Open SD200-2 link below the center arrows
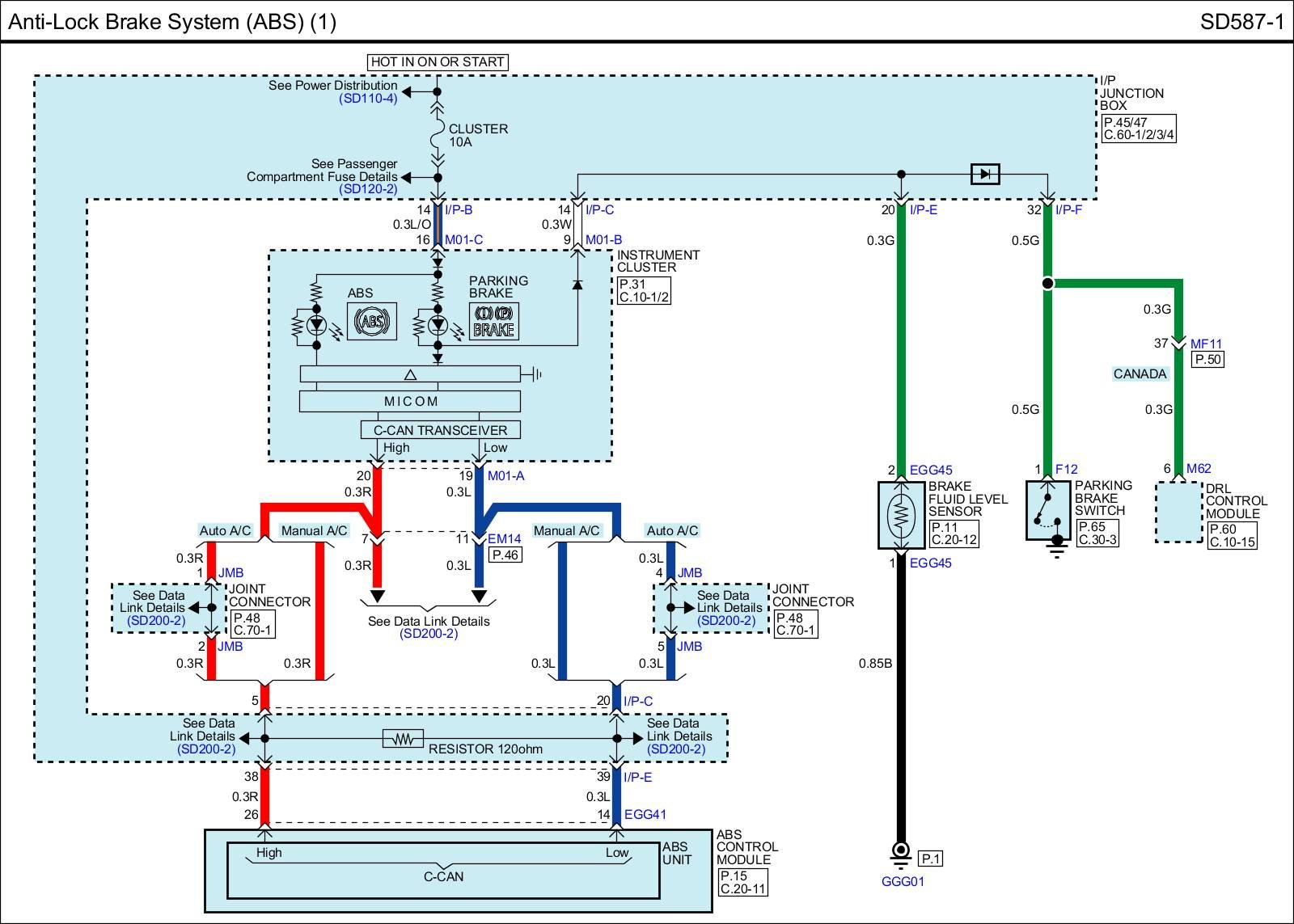Viewport: 1294px width, 924px height. [429, 634]
